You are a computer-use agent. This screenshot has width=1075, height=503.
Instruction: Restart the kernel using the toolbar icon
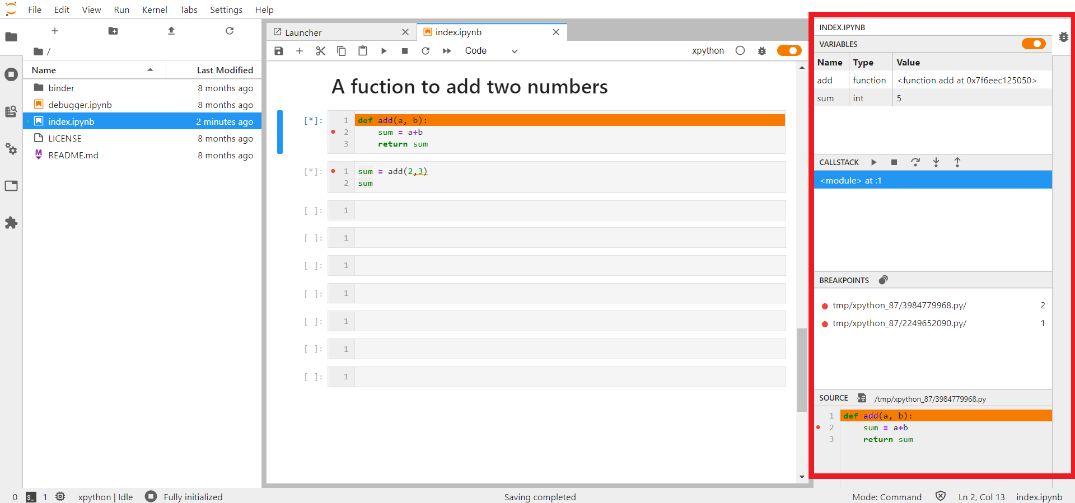pyautogui.click(x=425, y=51)
